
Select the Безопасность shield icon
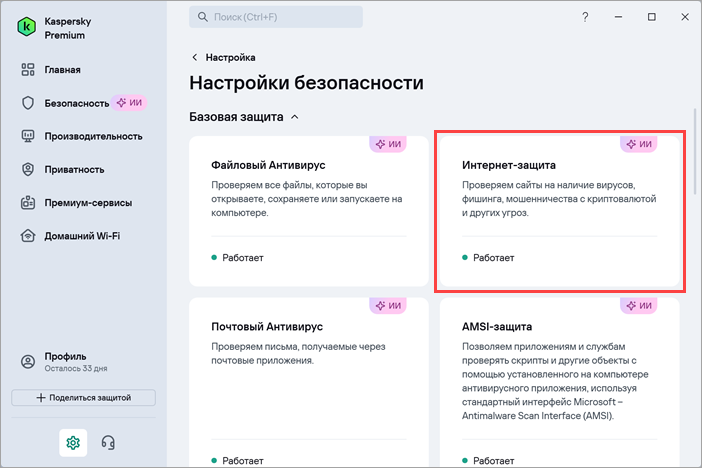coord(28,103)
